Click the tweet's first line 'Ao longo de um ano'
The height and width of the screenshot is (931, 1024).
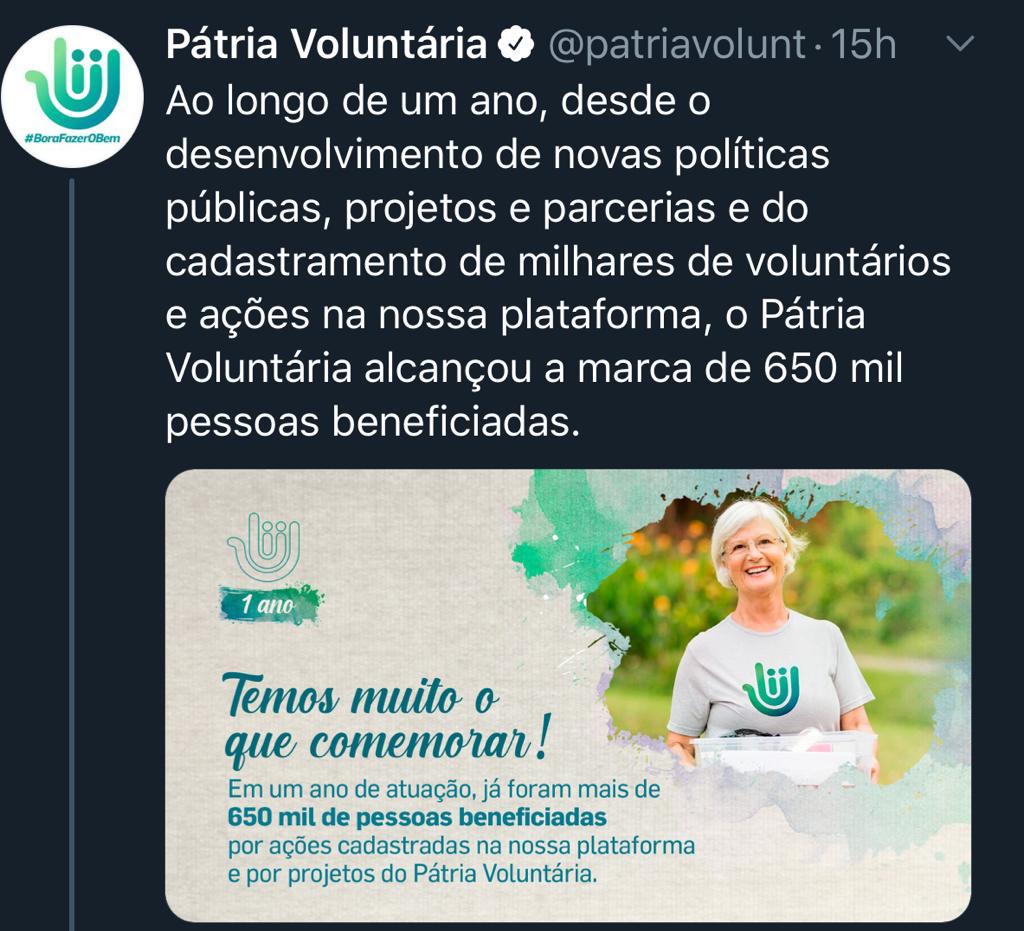(x=438, y=101)
